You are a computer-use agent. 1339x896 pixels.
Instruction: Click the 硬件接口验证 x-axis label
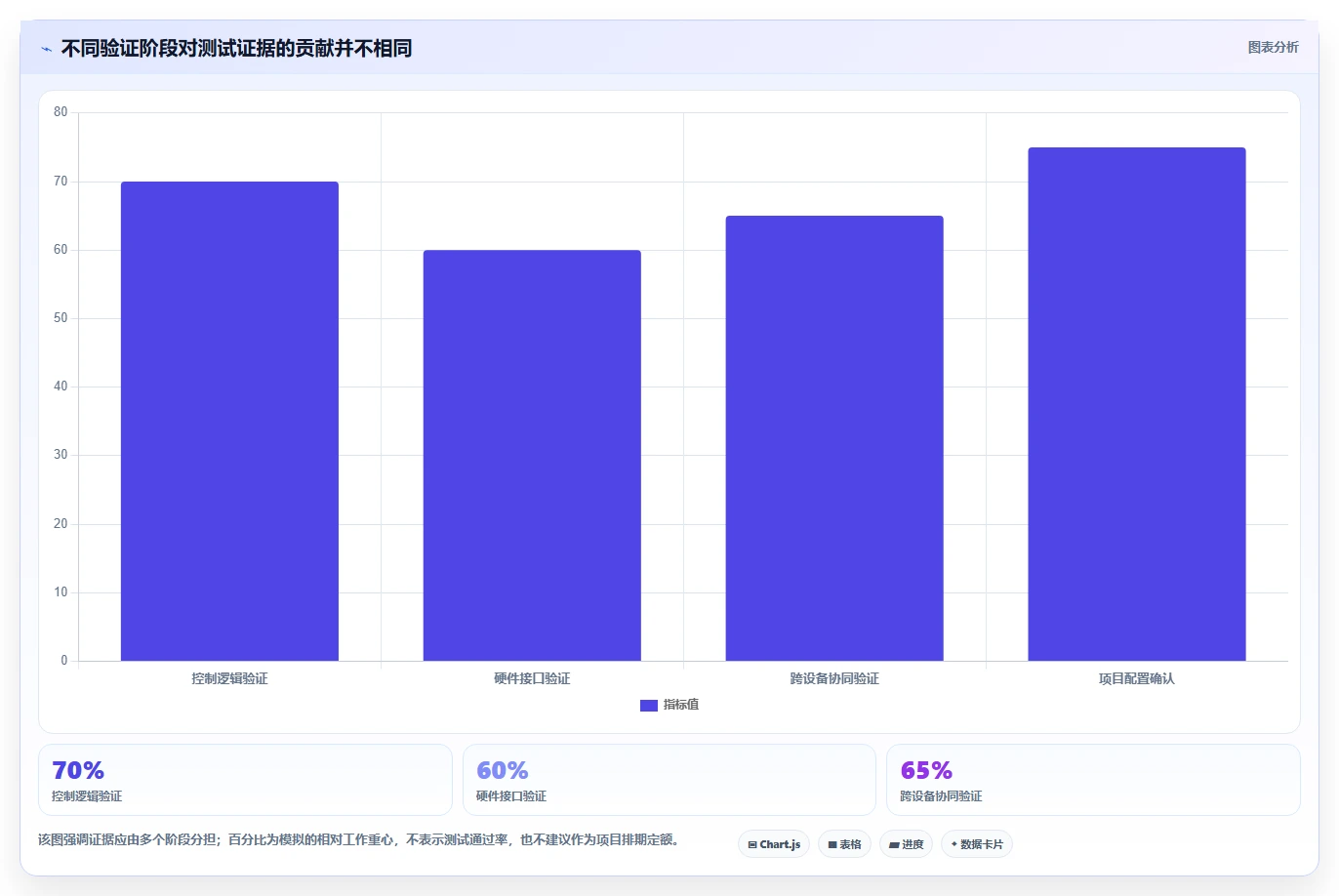pyautogui.click(x=532, y=678)
